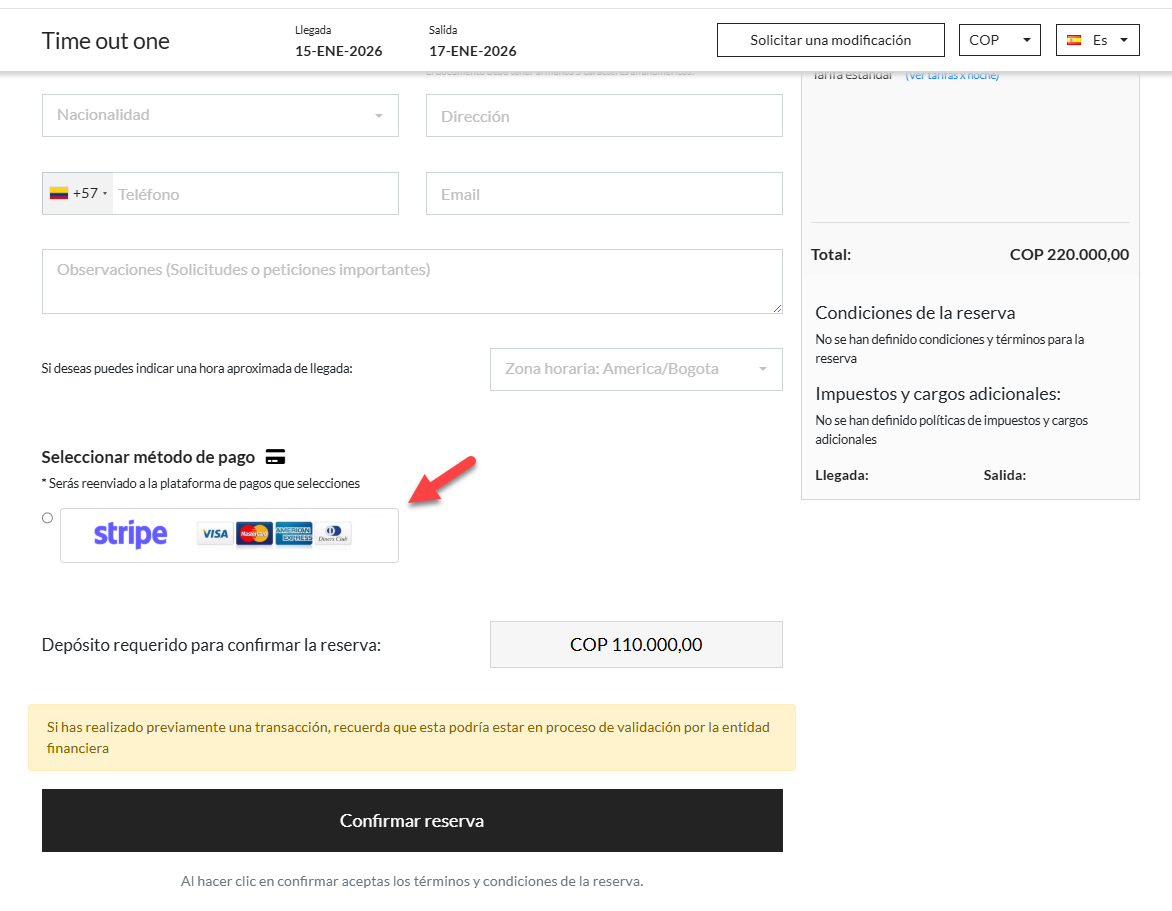The width and height of the screenshot is (1172, 911).
Task: Click the MasterCard icon
Action: (x=254, y=534)
